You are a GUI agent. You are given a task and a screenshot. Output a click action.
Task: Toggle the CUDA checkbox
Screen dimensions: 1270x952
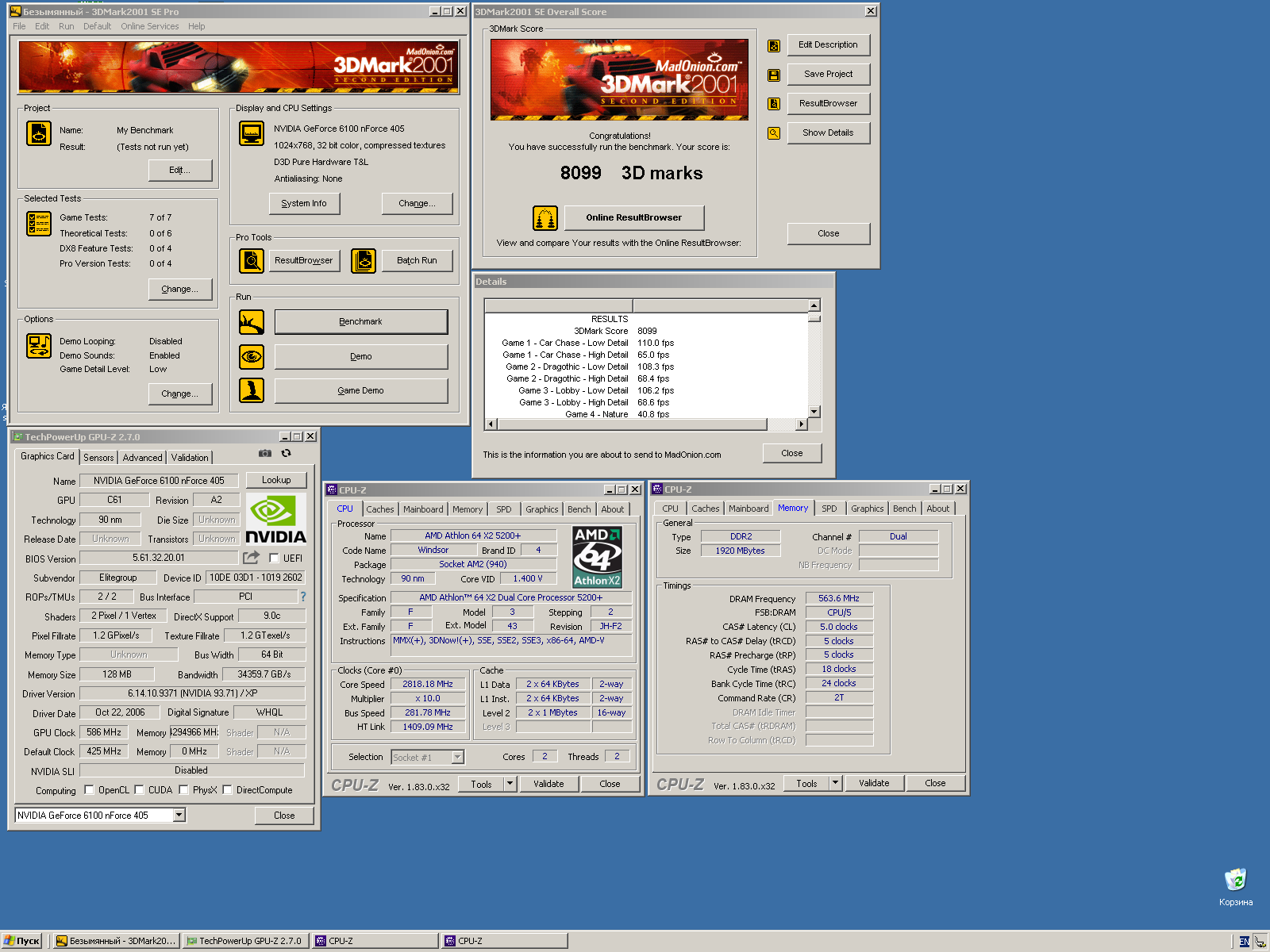139,789
